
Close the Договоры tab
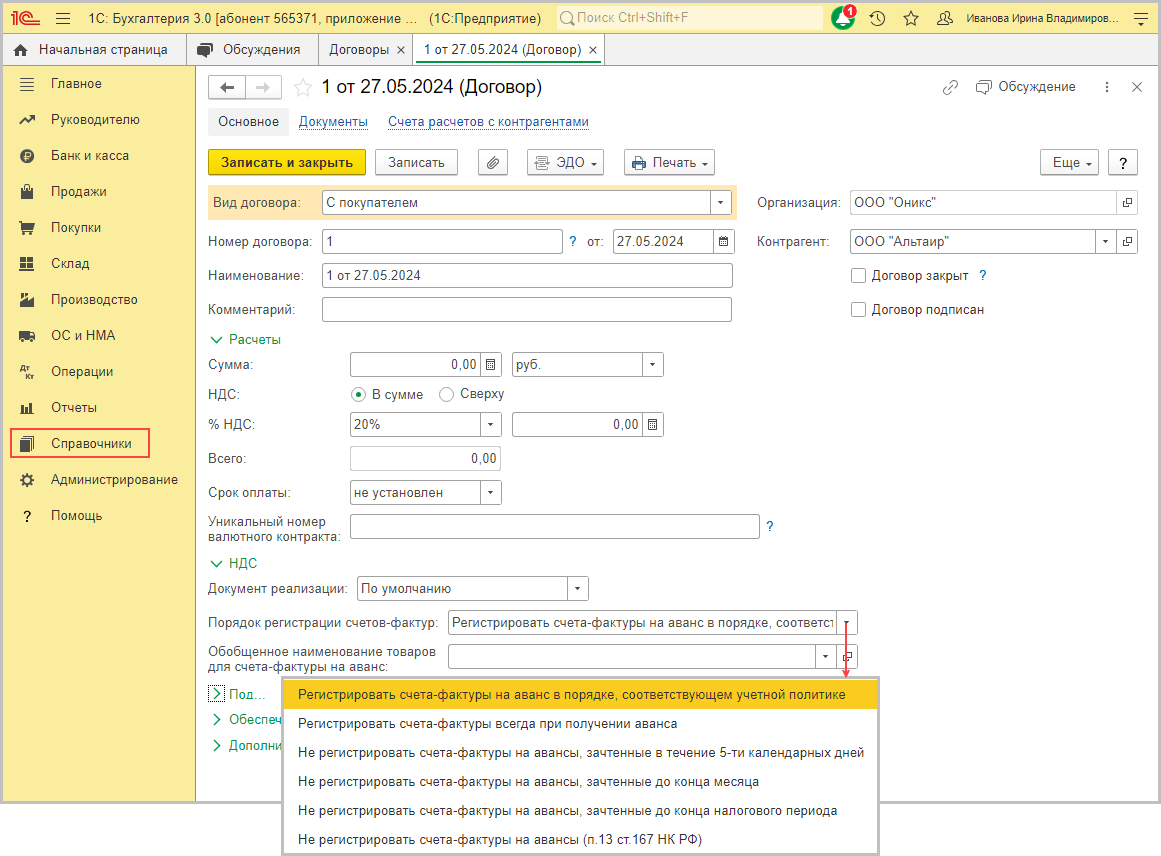tap(401, 50)
